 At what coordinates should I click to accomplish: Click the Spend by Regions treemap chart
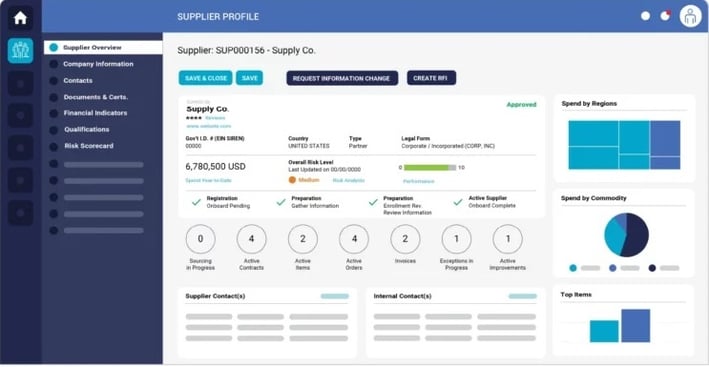pyautogui.click(x=624, y=145)
